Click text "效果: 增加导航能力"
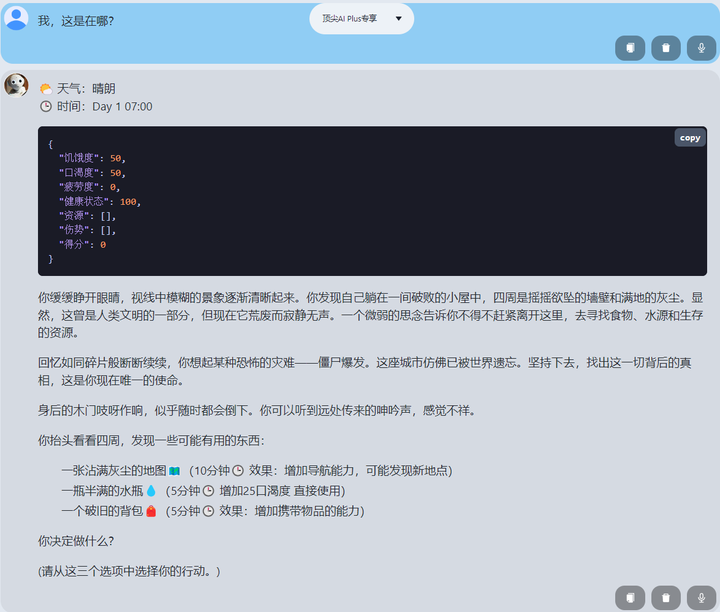 [302, 471]
